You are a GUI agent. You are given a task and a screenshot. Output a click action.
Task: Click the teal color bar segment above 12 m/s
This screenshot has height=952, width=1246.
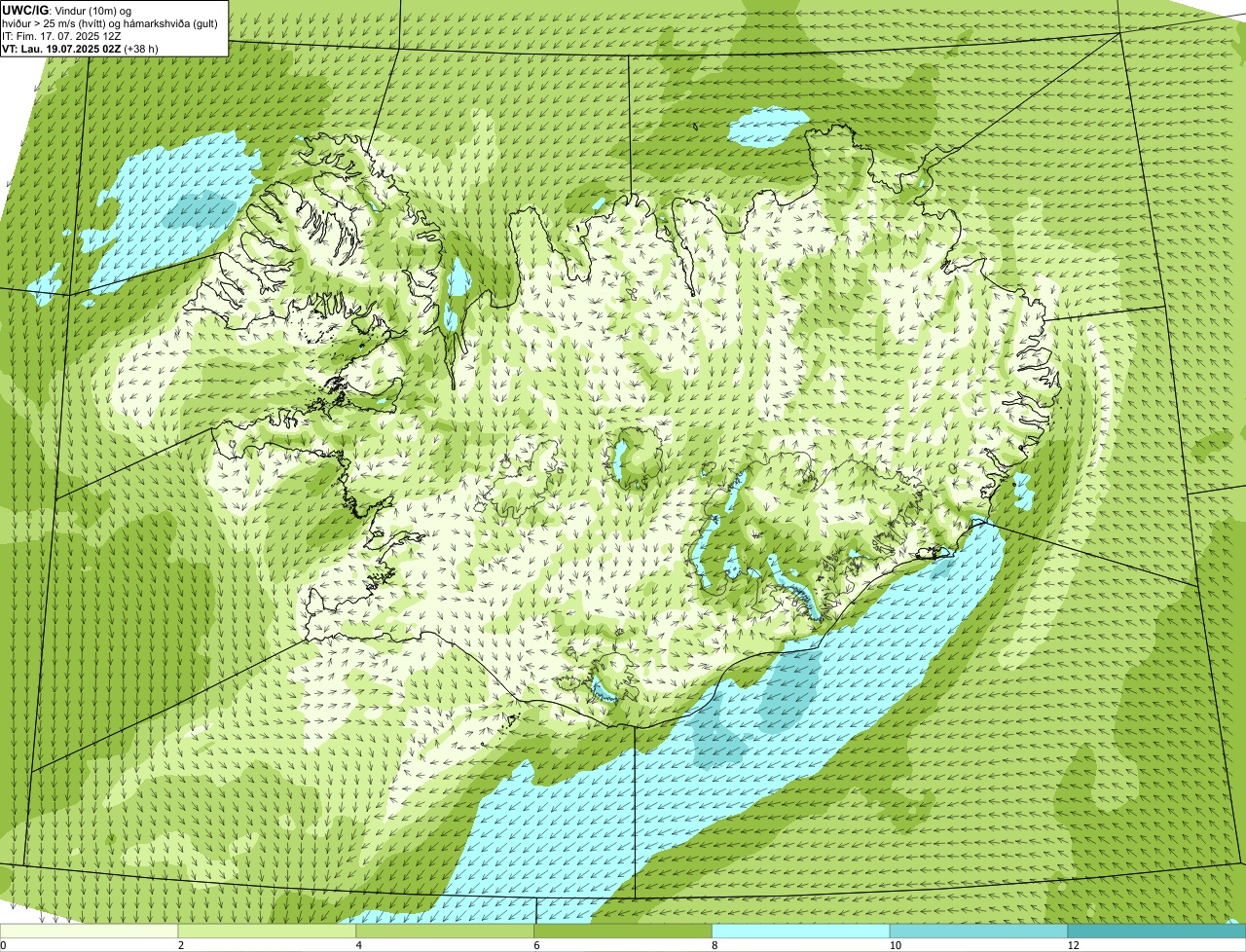[x=1156, y=931]
